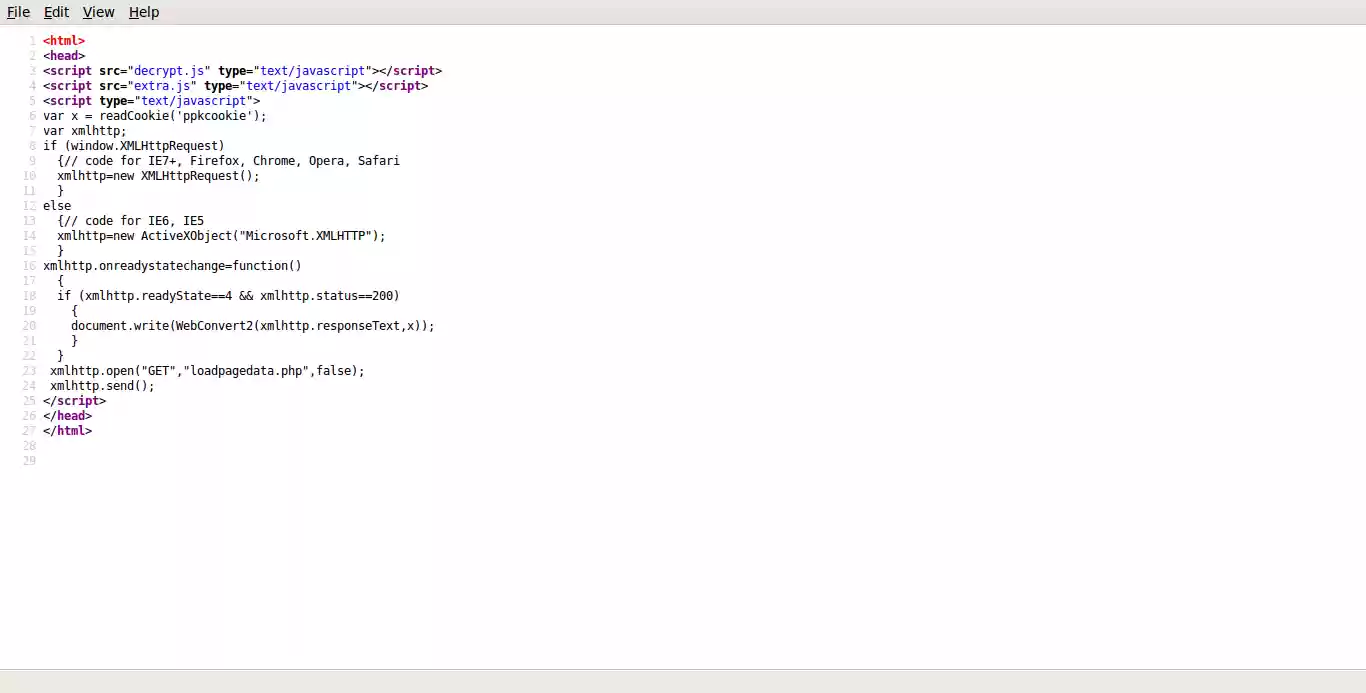Viewport: 1366px width, 693px height.
Task: Click line number 27 in the gutter
Action: pyautogui.click(x=29, y=430)
